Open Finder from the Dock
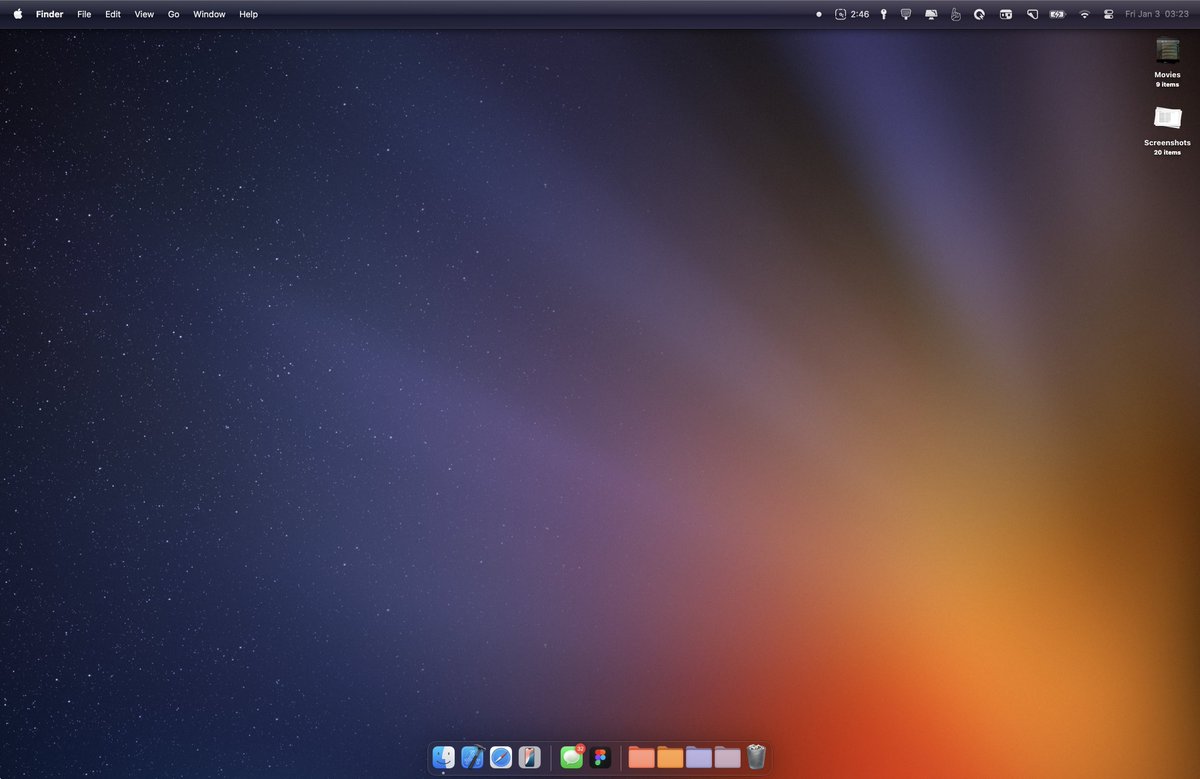Viewport: 1200px width, 779px height. tap(444, 757)
